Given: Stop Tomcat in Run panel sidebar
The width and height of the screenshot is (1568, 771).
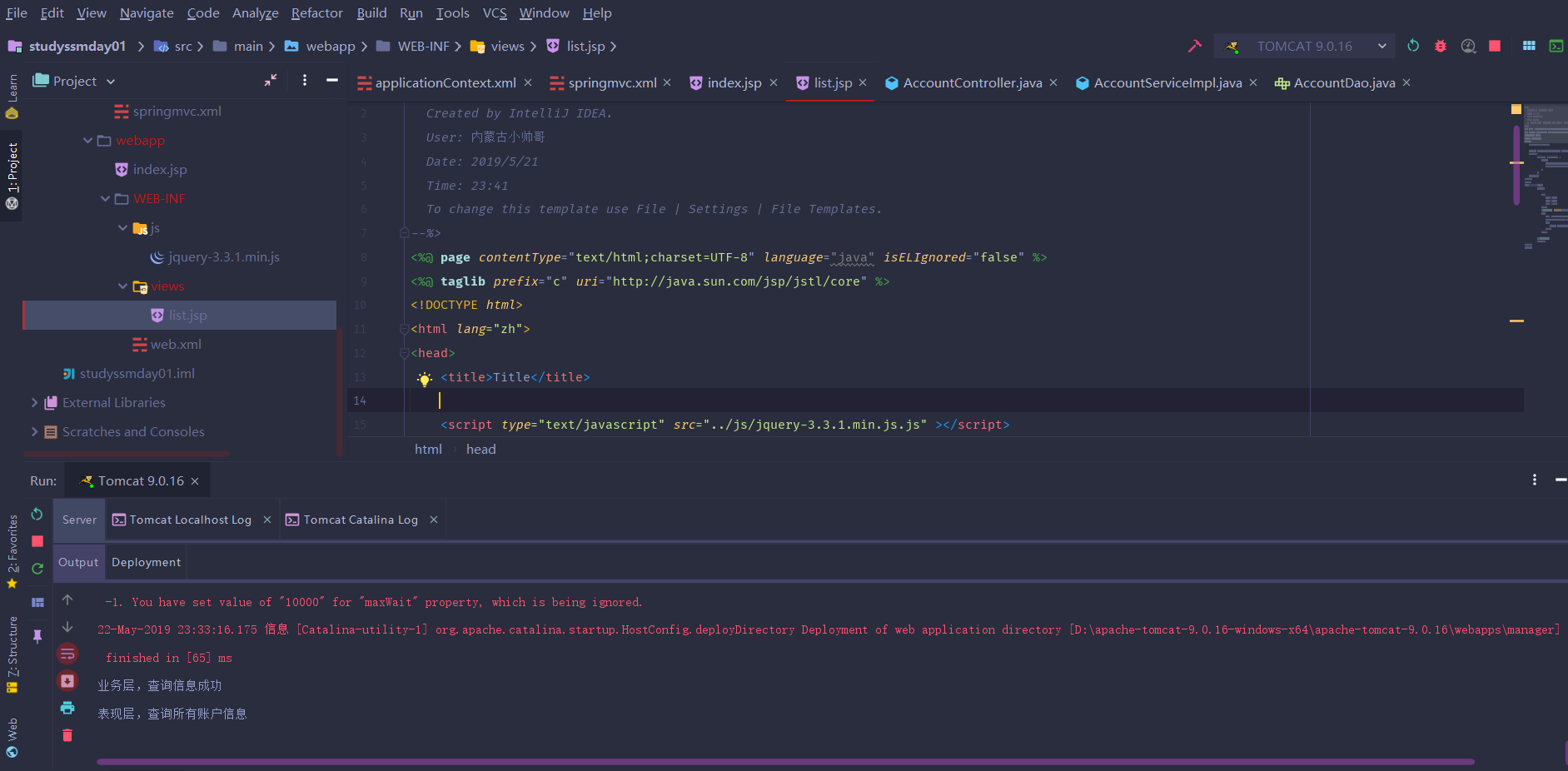Looking at the screenshot, I should coord(37,541).
